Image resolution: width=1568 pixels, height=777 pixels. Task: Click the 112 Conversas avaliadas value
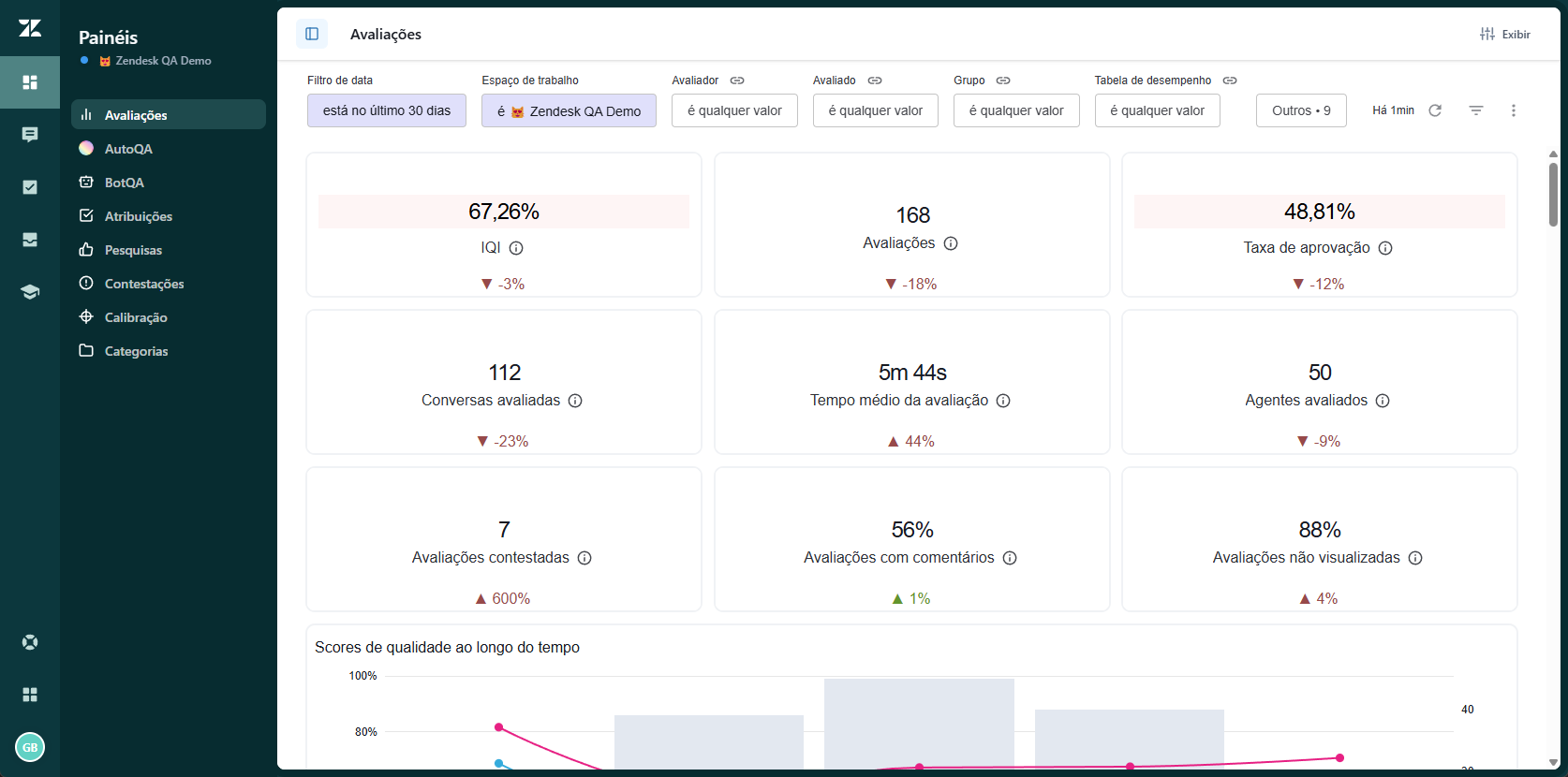point(504,373)
